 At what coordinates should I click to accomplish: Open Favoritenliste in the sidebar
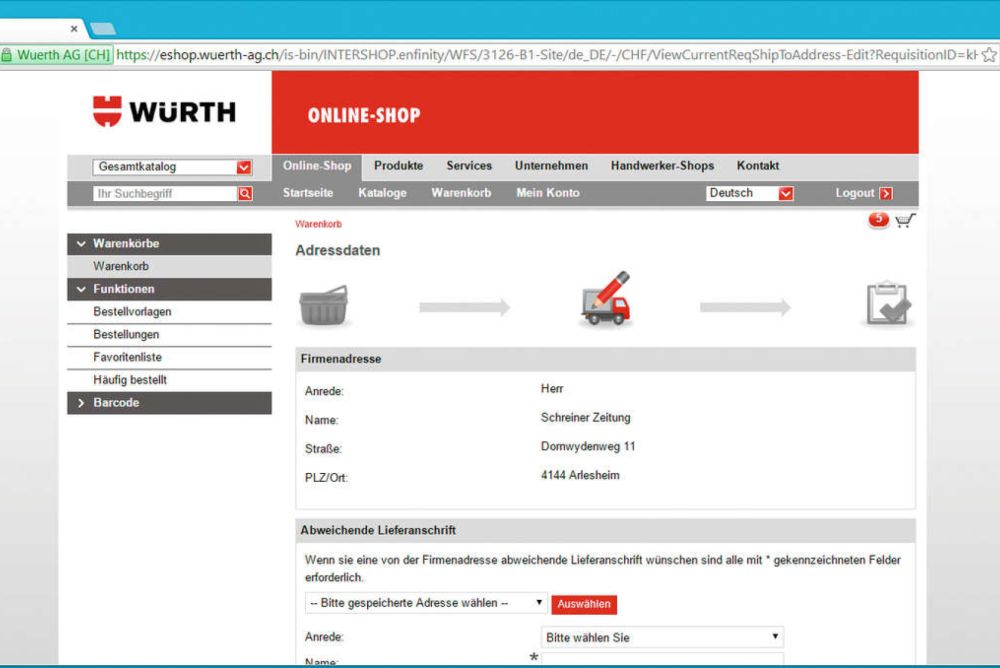169,357
